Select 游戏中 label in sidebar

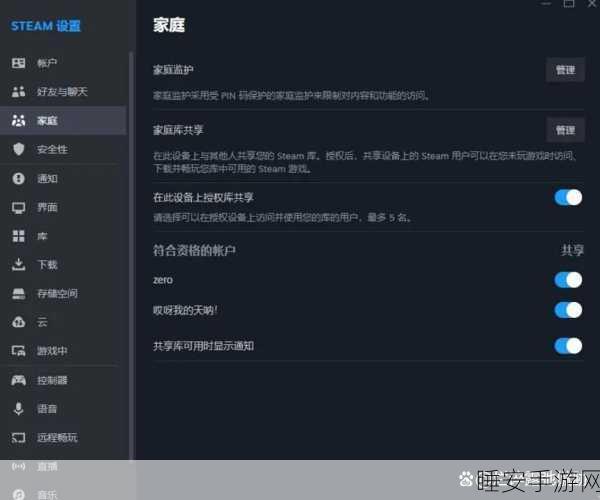(52, 351)
